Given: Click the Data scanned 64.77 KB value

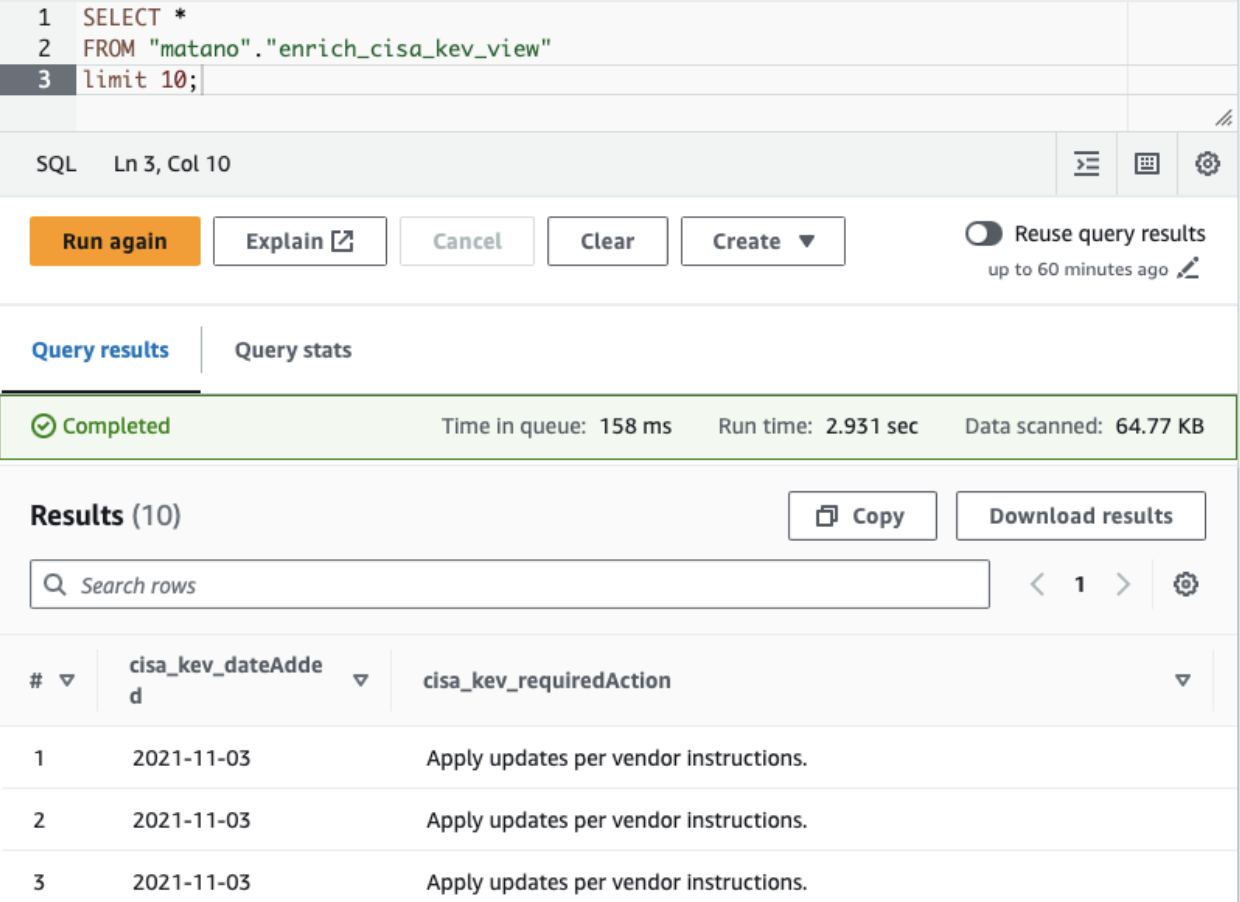Looking at the screenshot, I should [x=1160, y=426].
